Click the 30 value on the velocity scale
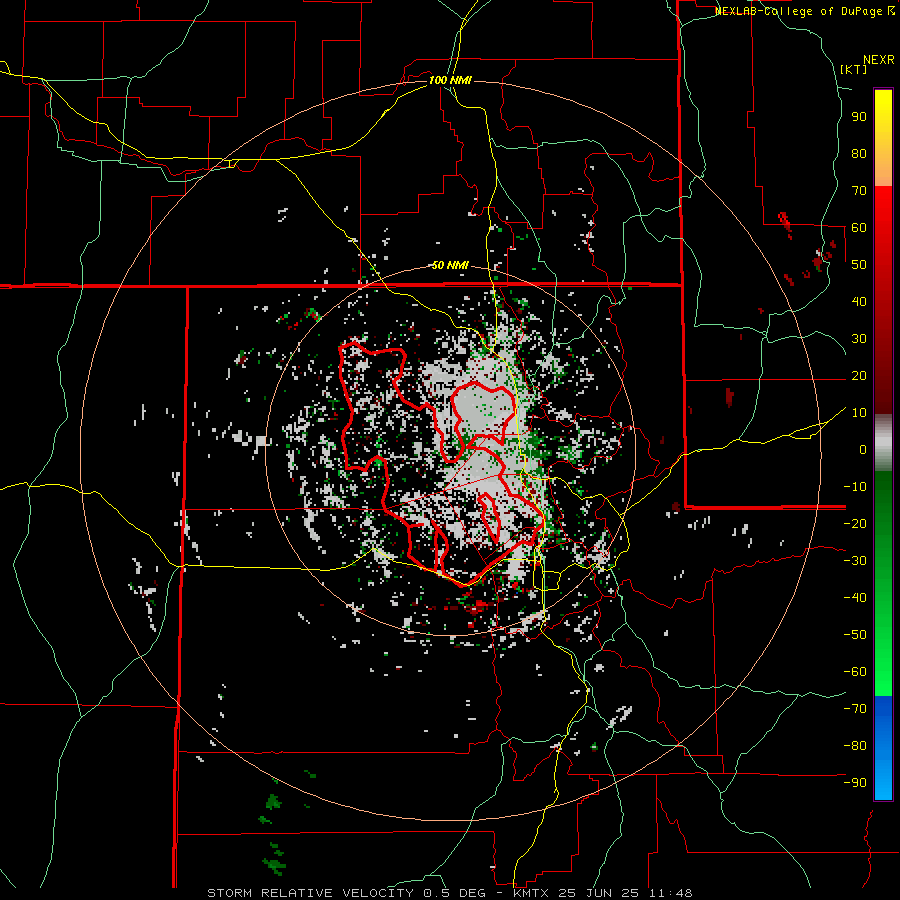Image resolution: width=900 pixels, height=900 pixels. point(859,339)
